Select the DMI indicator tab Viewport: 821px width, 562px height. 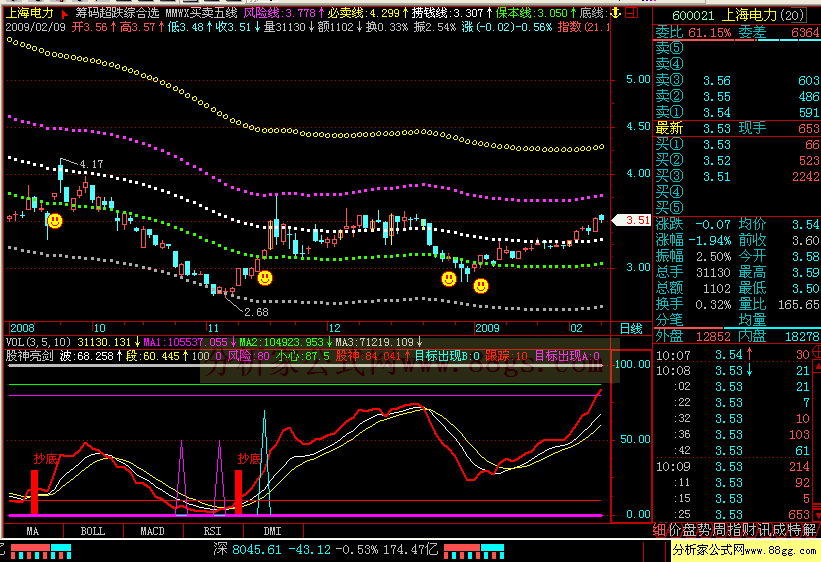click(272, 531)
